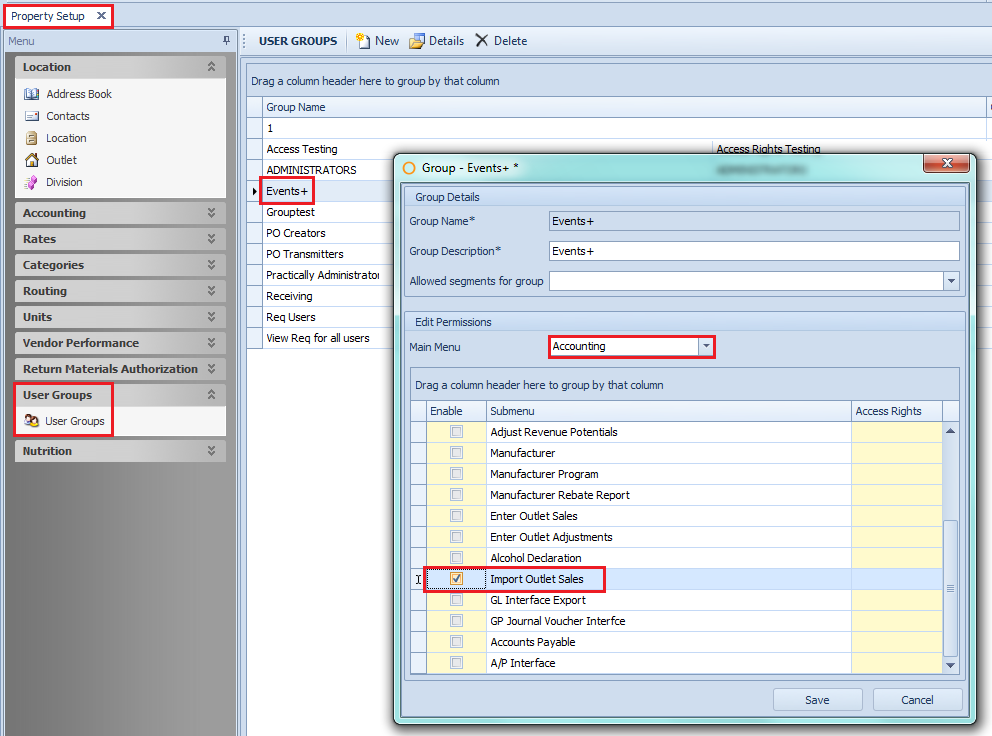Viewport: 992px width, 736px height.
Task: Click the Group Description text field
Action: point(754,251)
